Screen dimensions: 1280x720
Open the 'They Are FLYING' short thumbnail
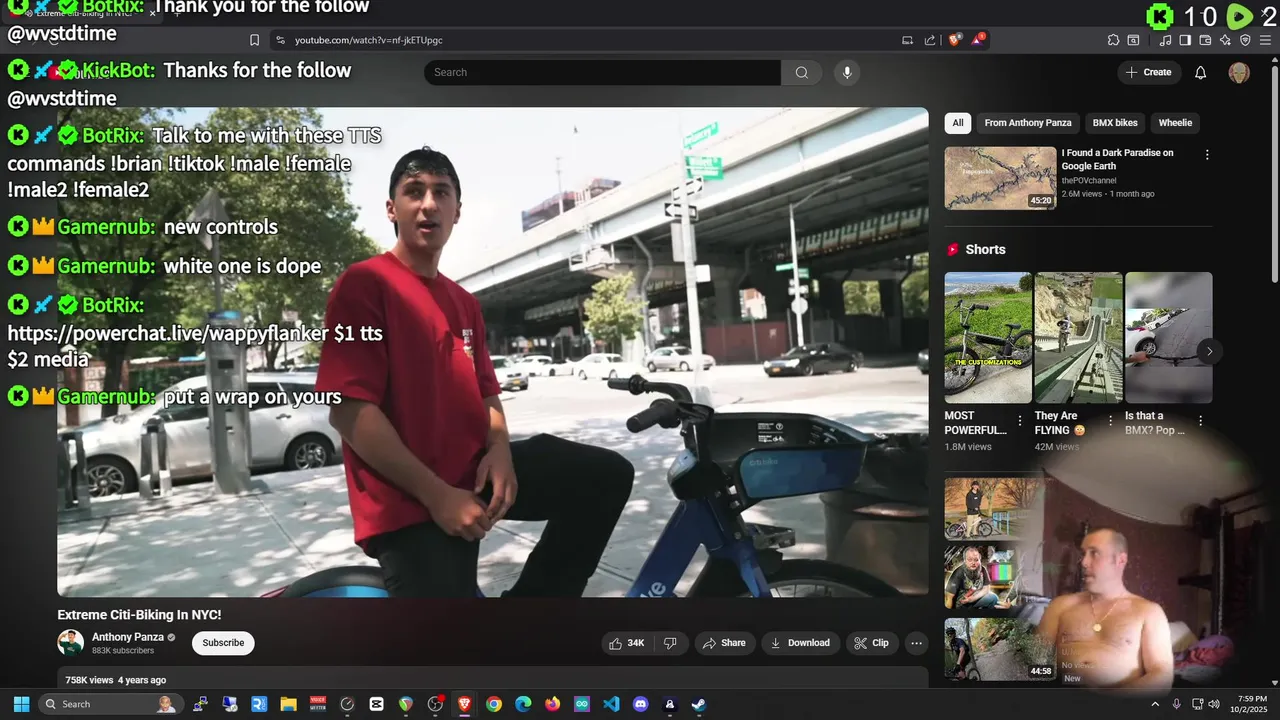[1078, 338]
